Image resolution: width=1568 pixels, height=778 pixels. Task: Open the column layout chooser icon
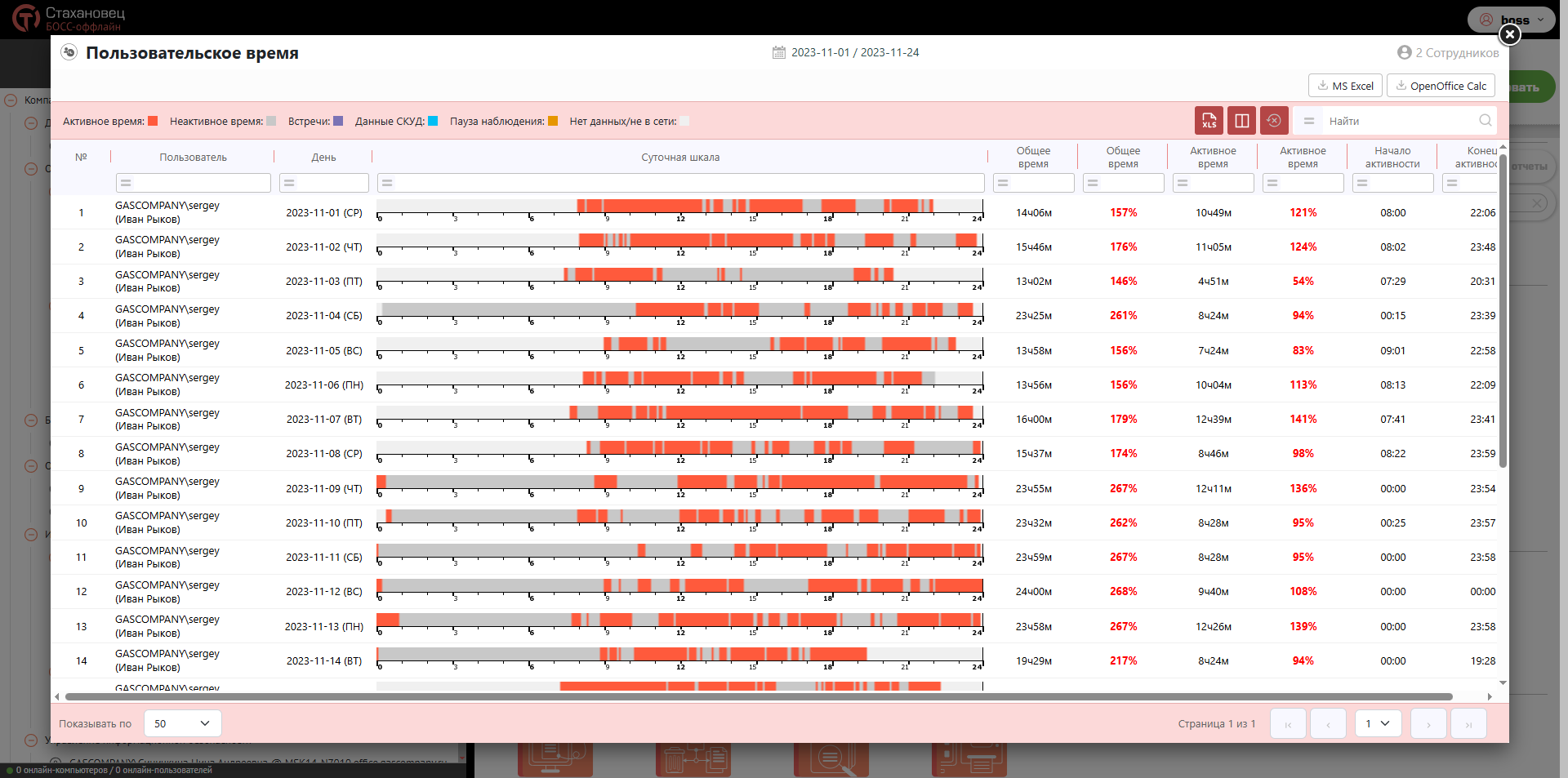[x=1241, y=121]
